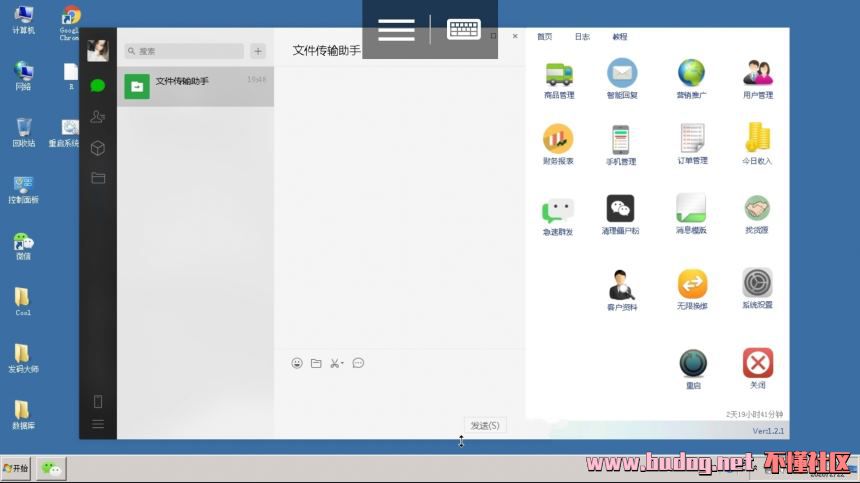Open chat history bubble icon
The image size is (860, 483).
coord(358,363)
